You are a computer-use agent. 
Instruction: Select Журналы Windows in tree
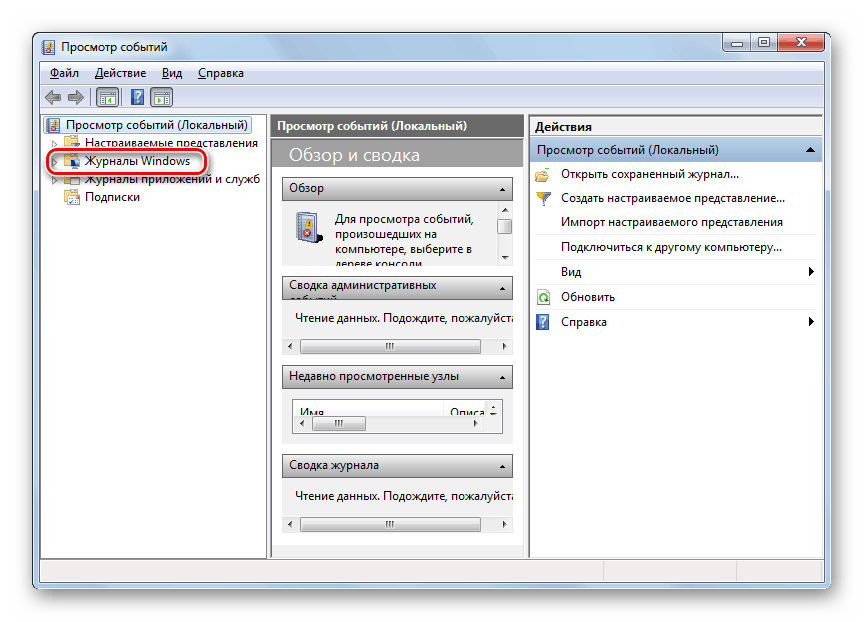[137, 161]
